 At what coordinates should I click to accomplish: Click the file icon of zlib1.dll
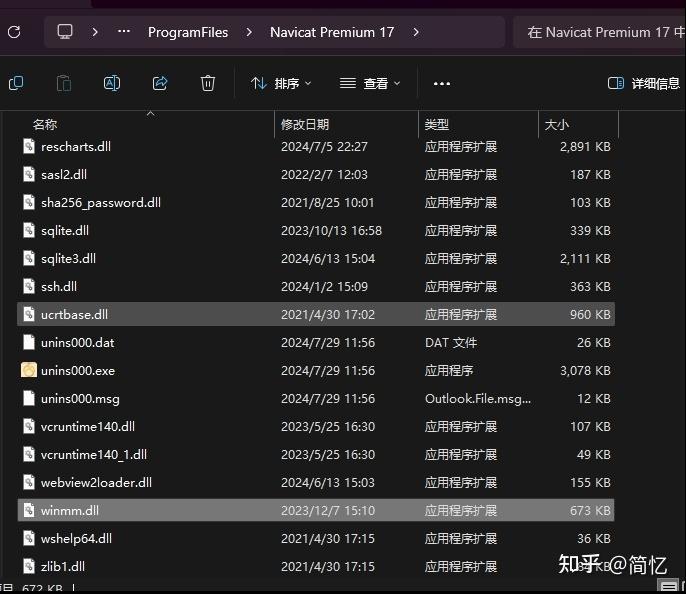29,566
